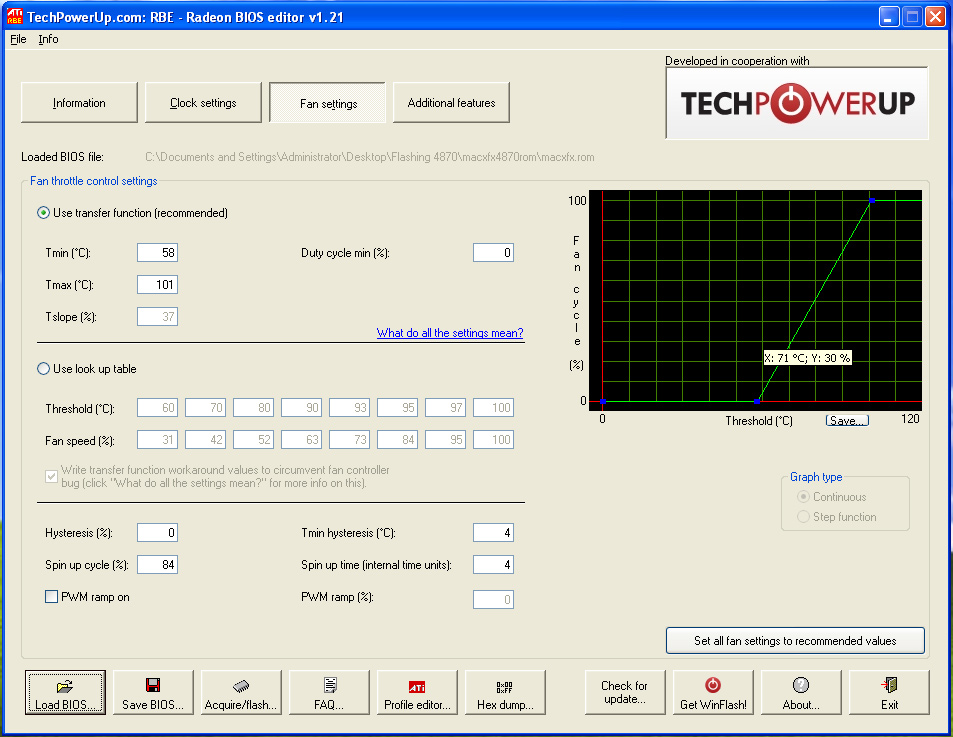Click the PWM ramp (%) field
This screenshot has height=737, width=953.
click(494, 600)
